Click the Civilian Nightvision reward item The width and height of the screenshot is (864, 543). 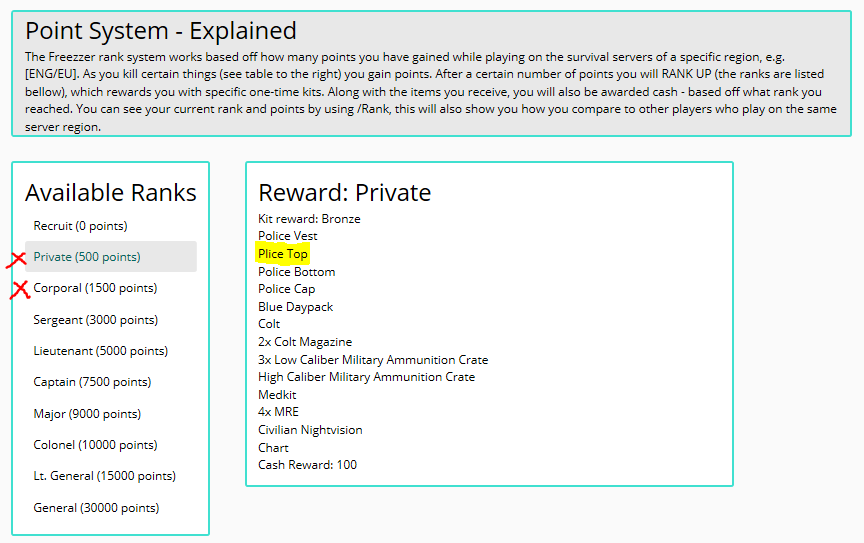pos(310,430)
